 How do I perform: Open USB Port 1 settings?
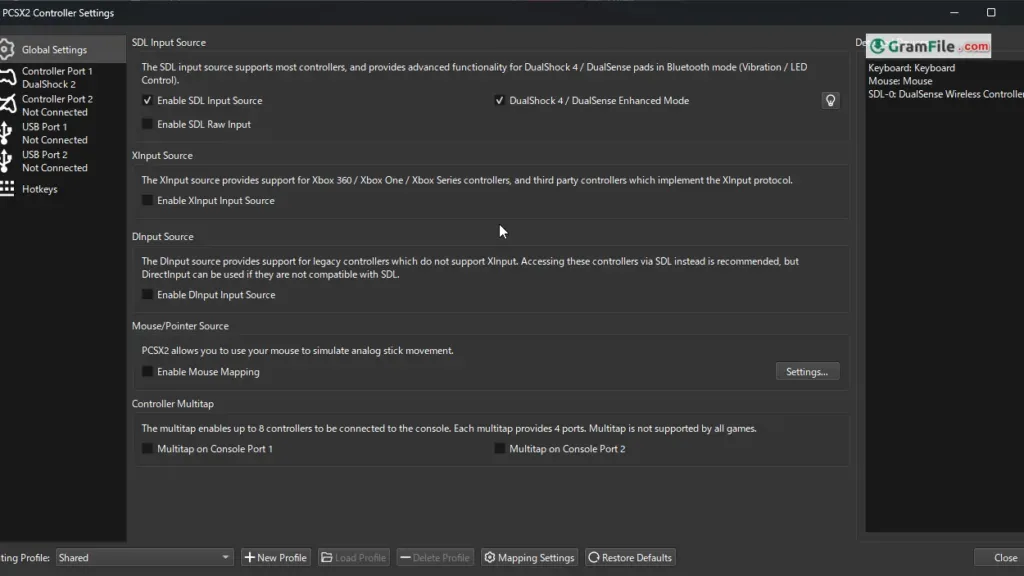click(x=63, y=133)
